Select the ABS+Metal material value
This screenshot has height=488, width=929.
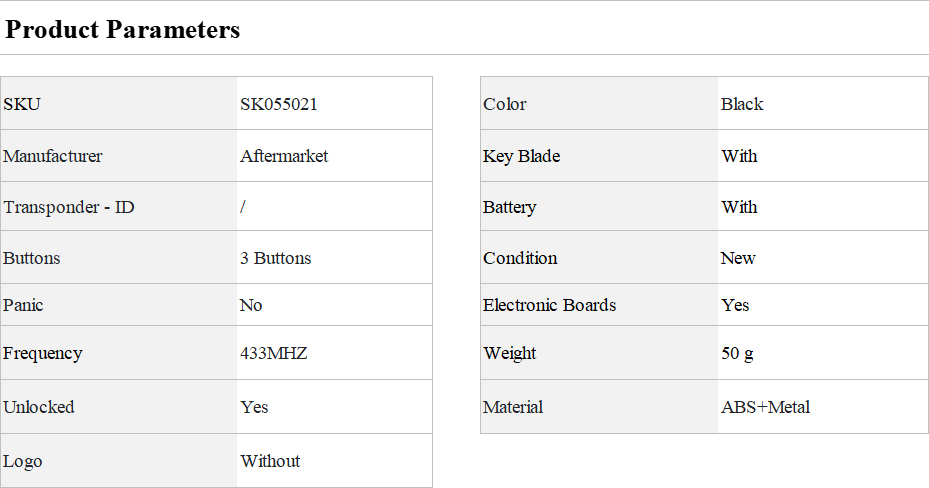(x=766, y=407)
